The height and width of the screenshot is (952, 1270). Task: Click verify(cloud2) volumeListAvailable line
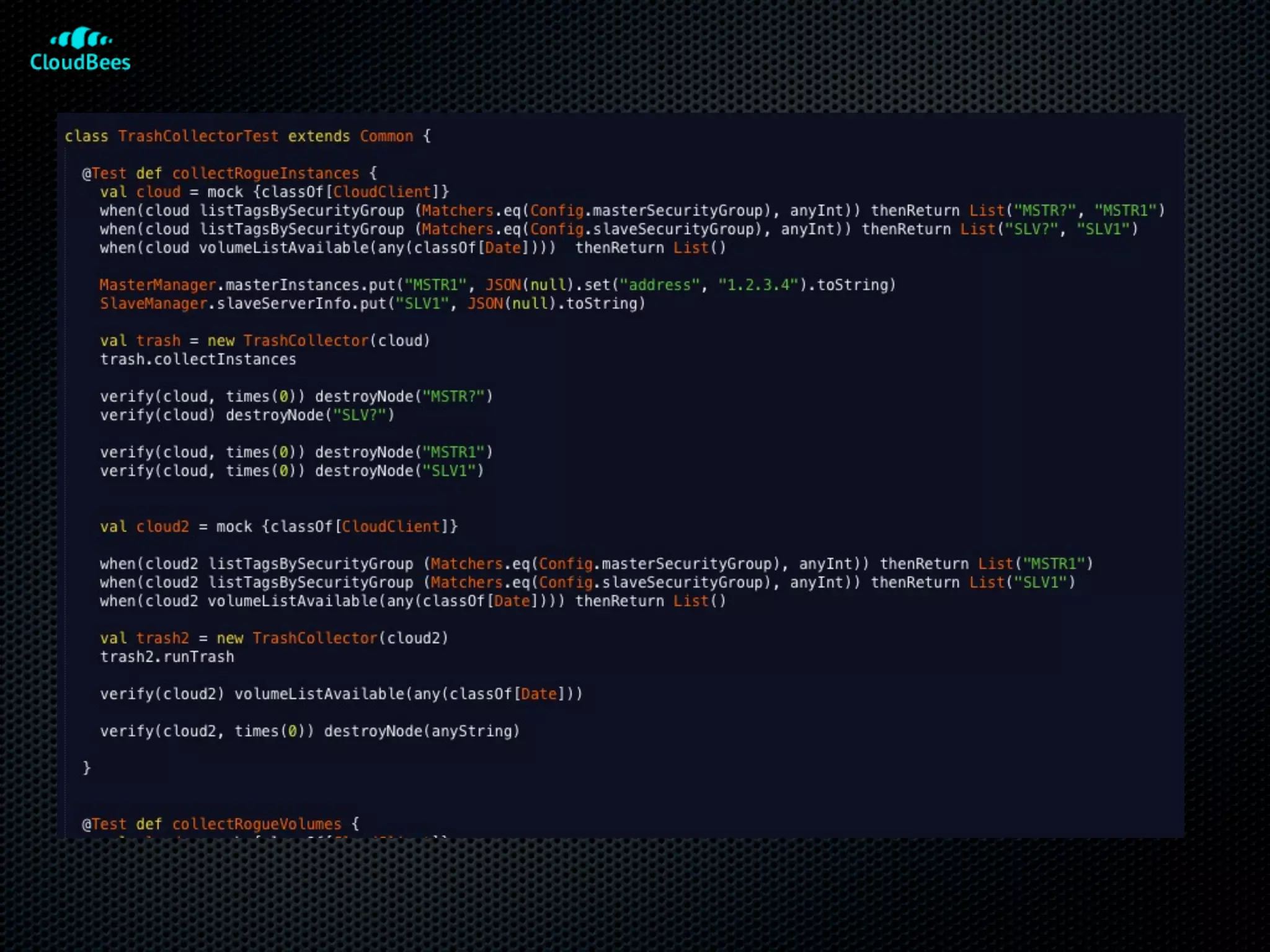point(341,694)
